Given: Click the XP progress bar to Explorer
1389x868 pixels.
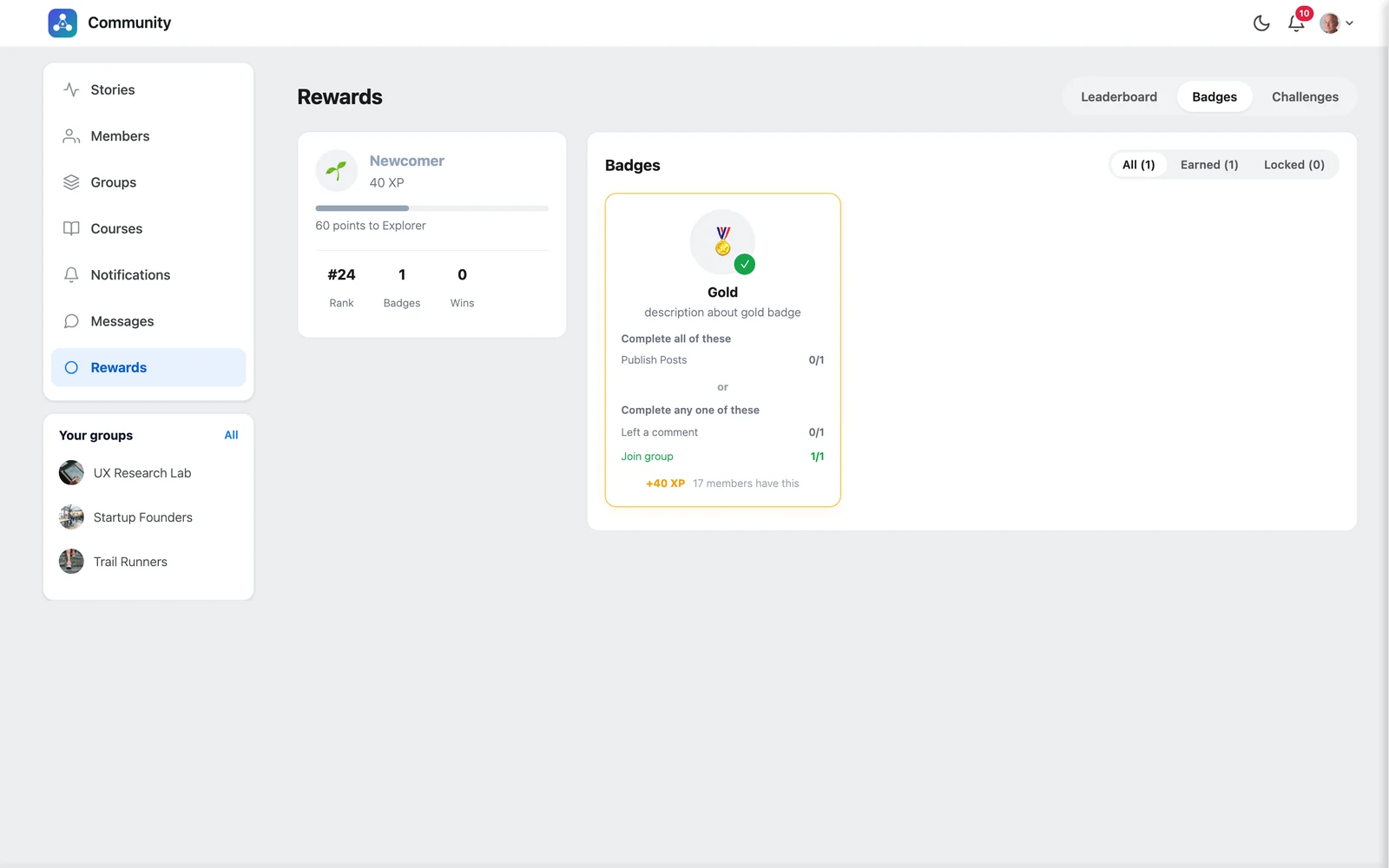Looking at the screenshot, I should point(431,208).
